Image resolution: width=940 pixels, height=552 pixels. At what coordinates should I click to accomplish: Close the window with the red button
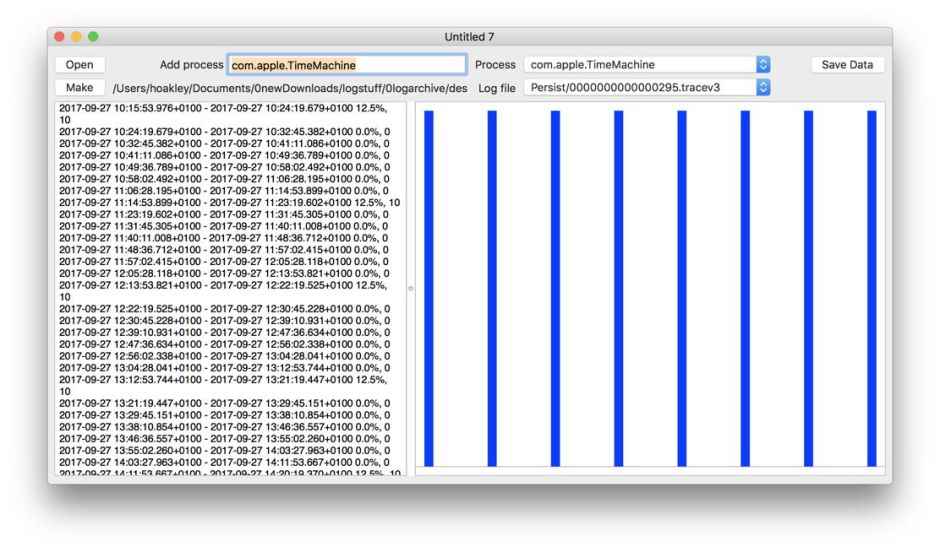click(x=59, y=37)
